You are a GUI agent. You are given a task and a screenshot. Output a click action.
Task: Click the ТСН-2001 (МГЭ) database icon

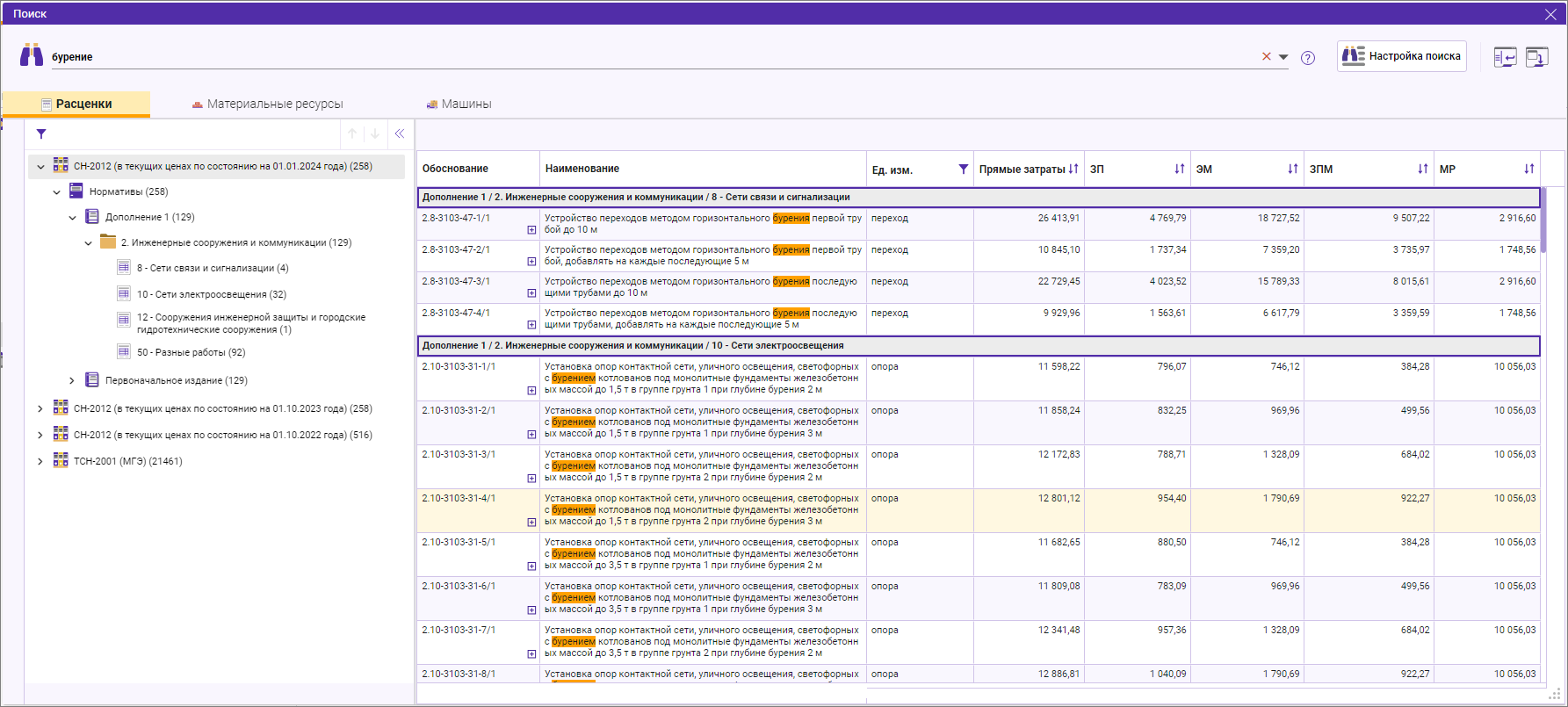point(61,460)
